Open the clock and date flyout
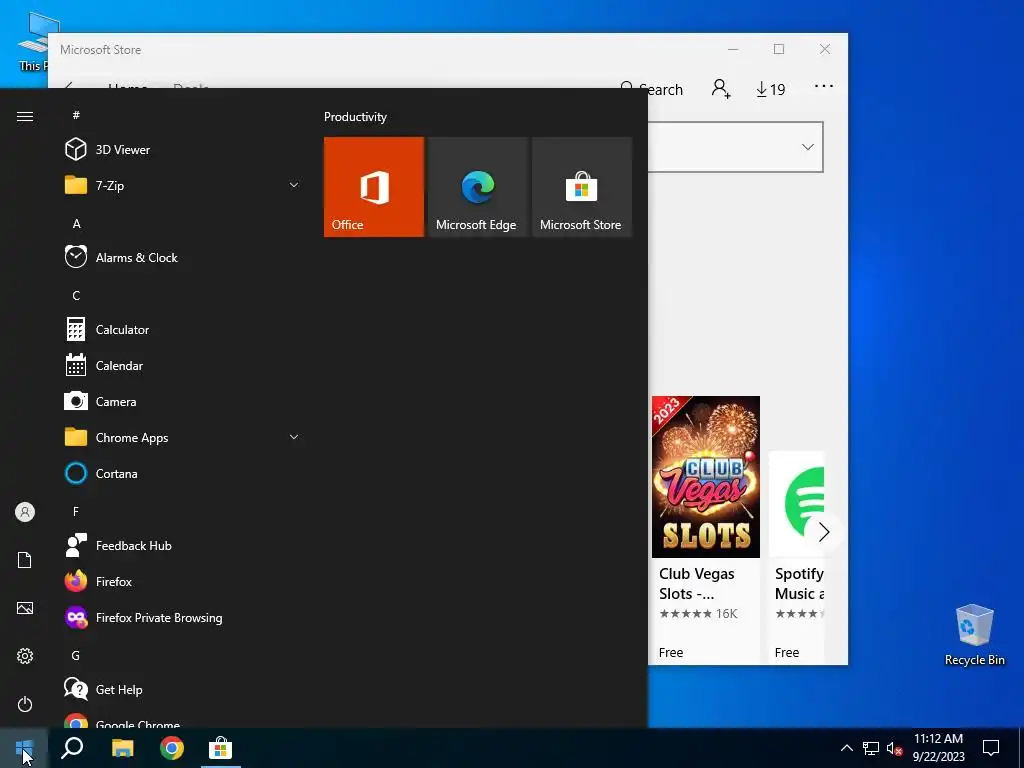Image resolution: width=1024 pixels, height=768 pixels. [x=938, y=748]
